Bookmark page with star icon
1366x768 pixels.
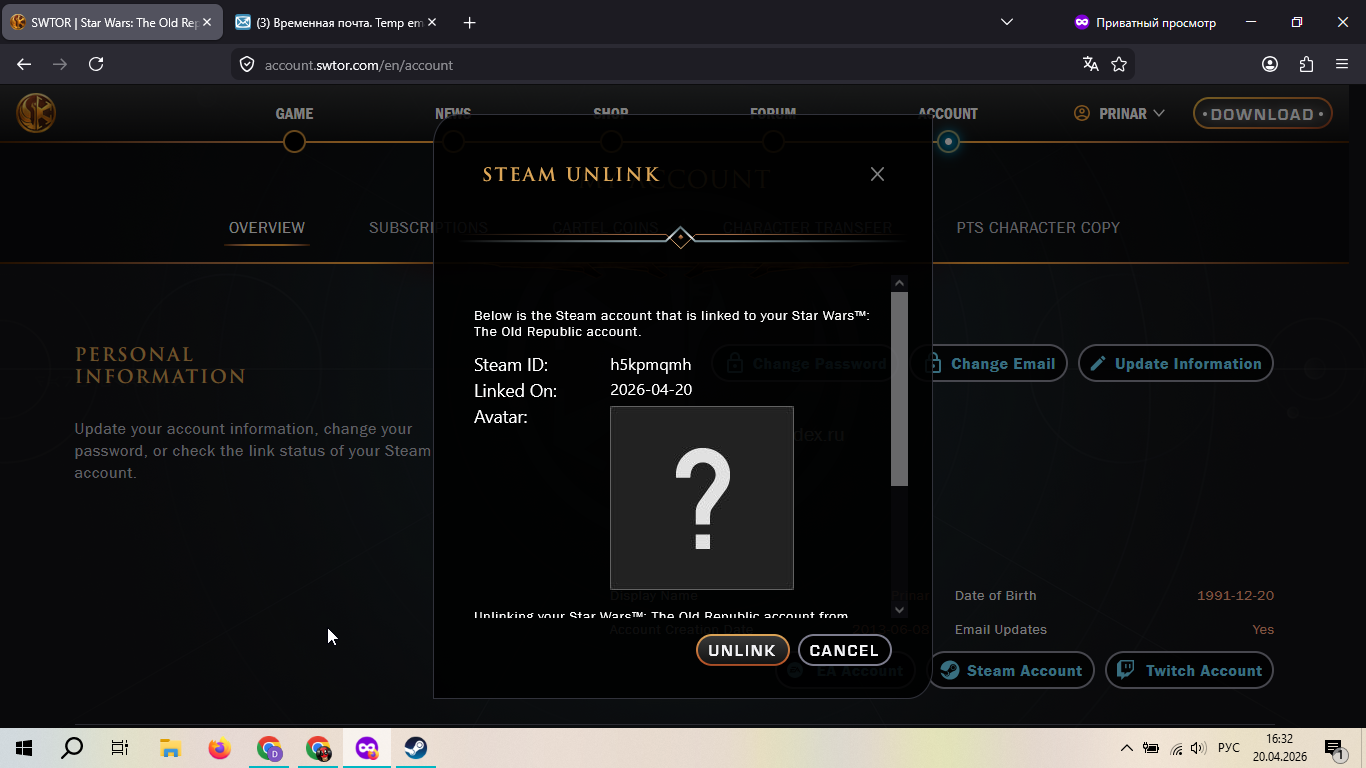pyautogui.click(x=1119, y=64)
